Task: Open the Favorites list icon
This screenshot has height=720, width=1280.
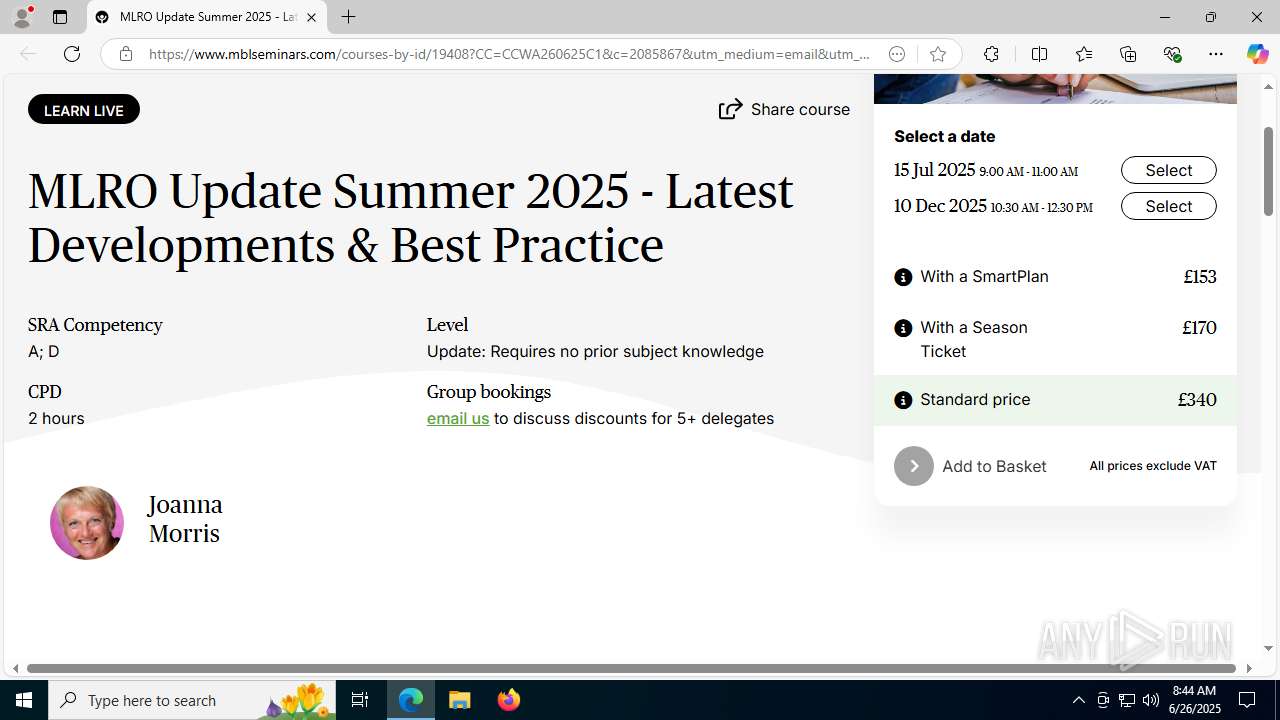Action: [1084, 54]
